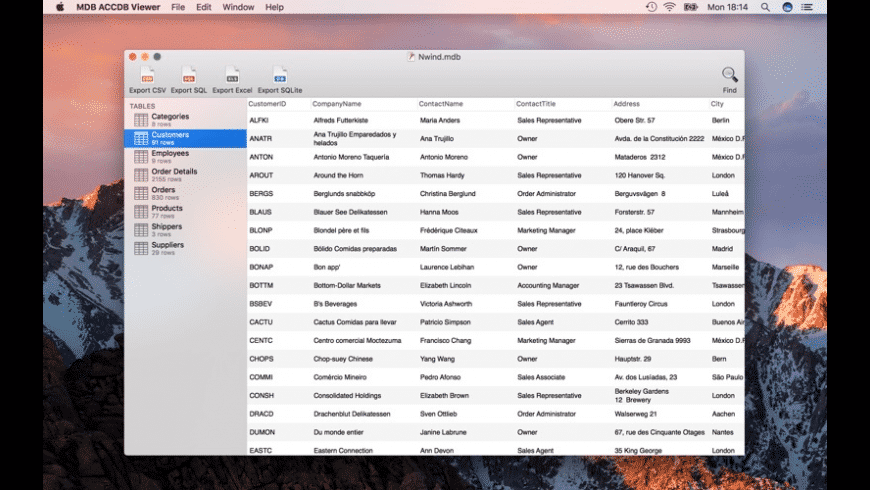Image resolution: width=870 pixels, height=490 pixels.
Task: Open Notification Center list icon
Action: coord(807,7)
